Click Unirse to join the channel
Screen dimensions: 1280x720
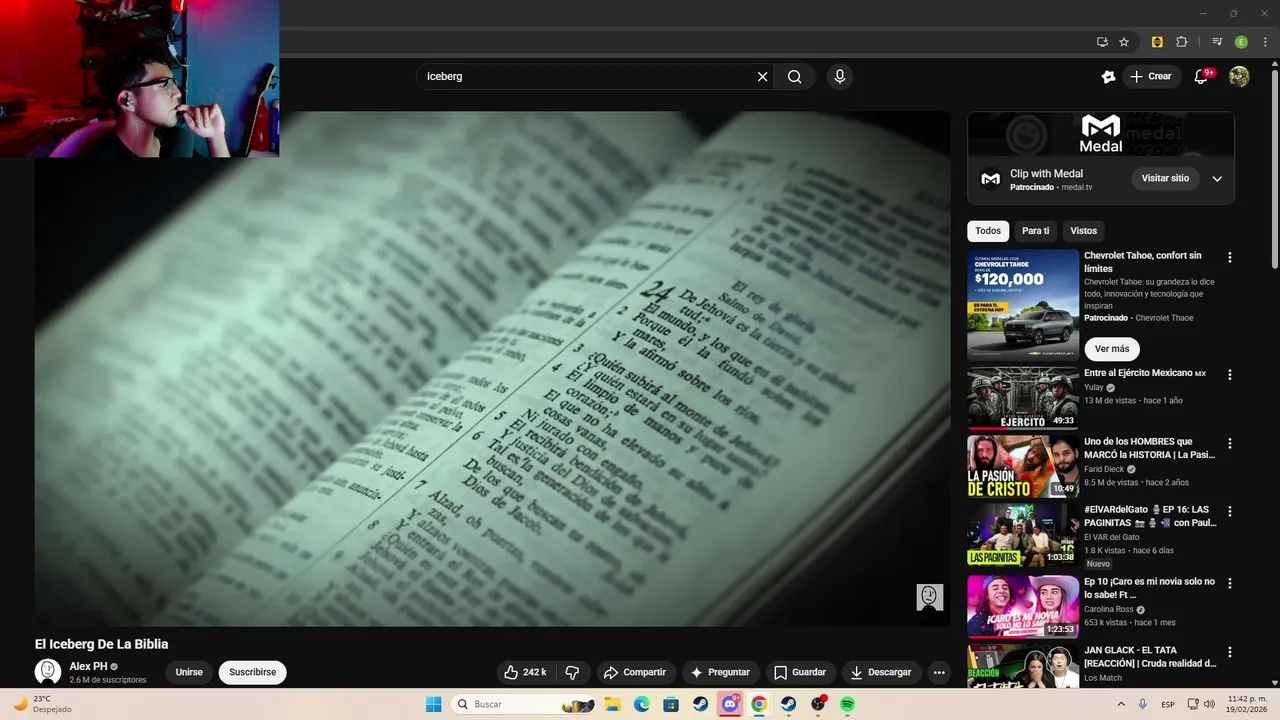pos(189,672)
